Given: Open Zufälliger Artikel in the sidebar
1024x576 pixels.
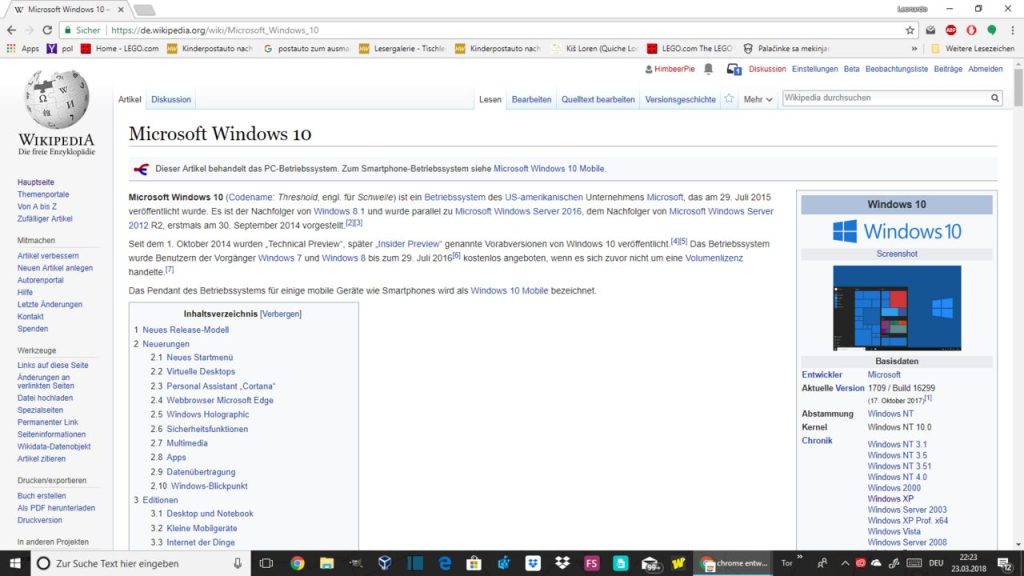Looking at the screenshot, I should (44, 219).
